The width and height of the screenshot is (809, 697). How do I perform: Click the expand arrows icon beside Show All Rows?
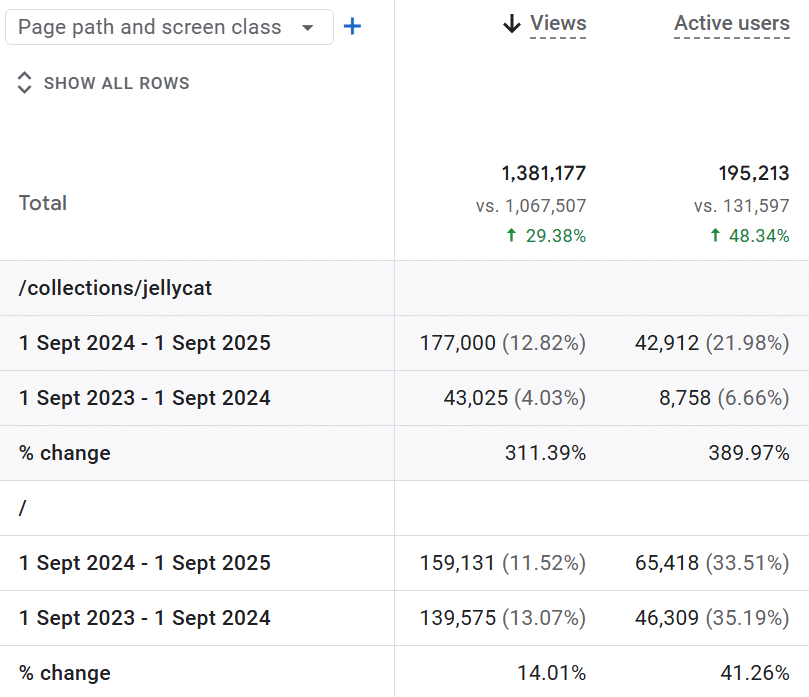point(25,83)
